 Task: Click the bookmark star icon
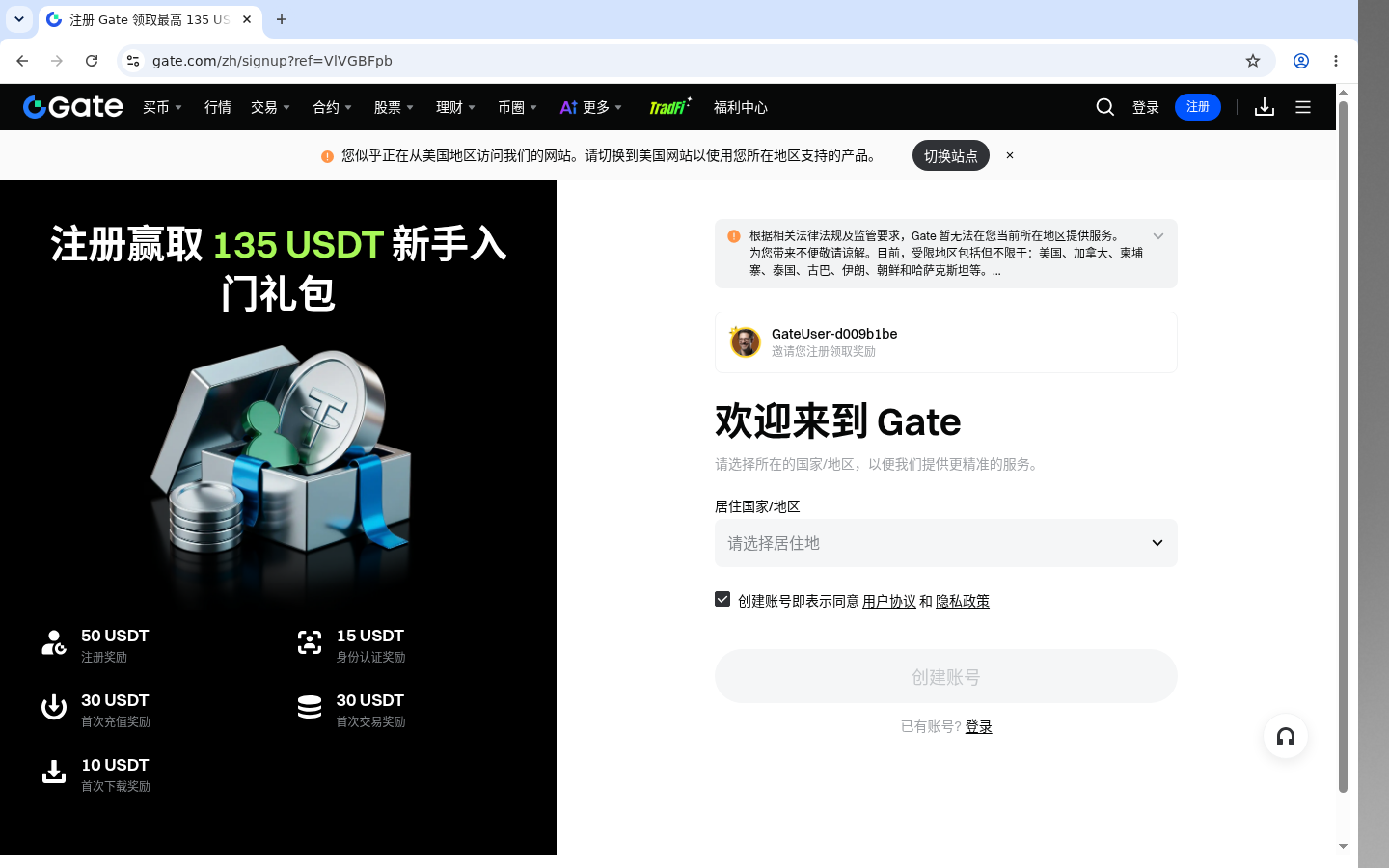1253,61
